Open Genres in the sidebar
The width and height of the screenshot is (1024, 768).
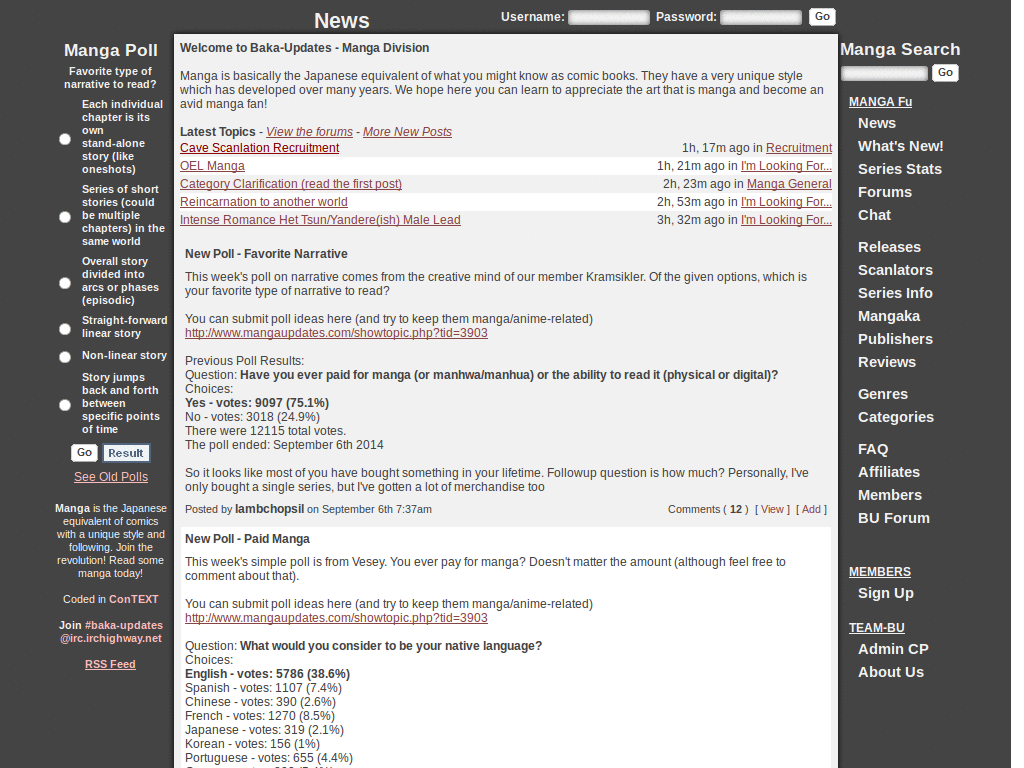[882, 394]
